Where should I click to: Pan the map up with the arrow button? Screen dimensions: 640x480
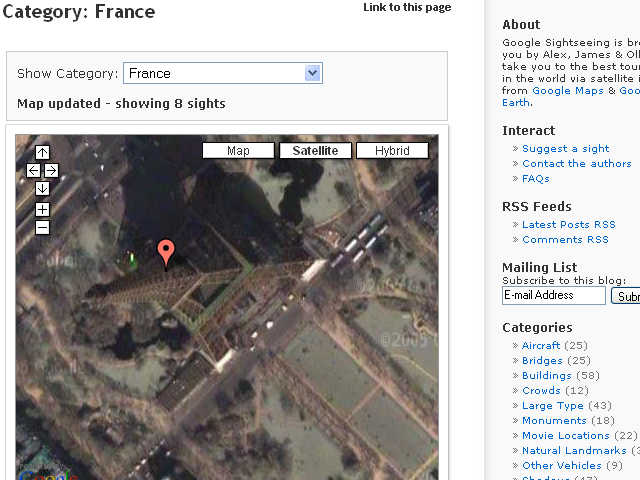tap(42, 153)
